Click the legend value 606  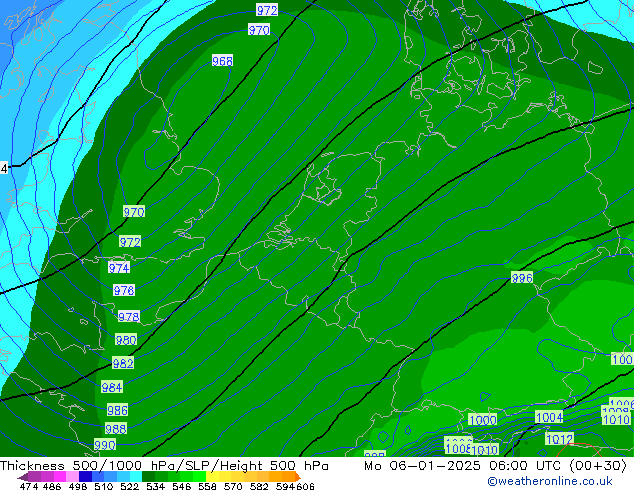tap(305, 486)
